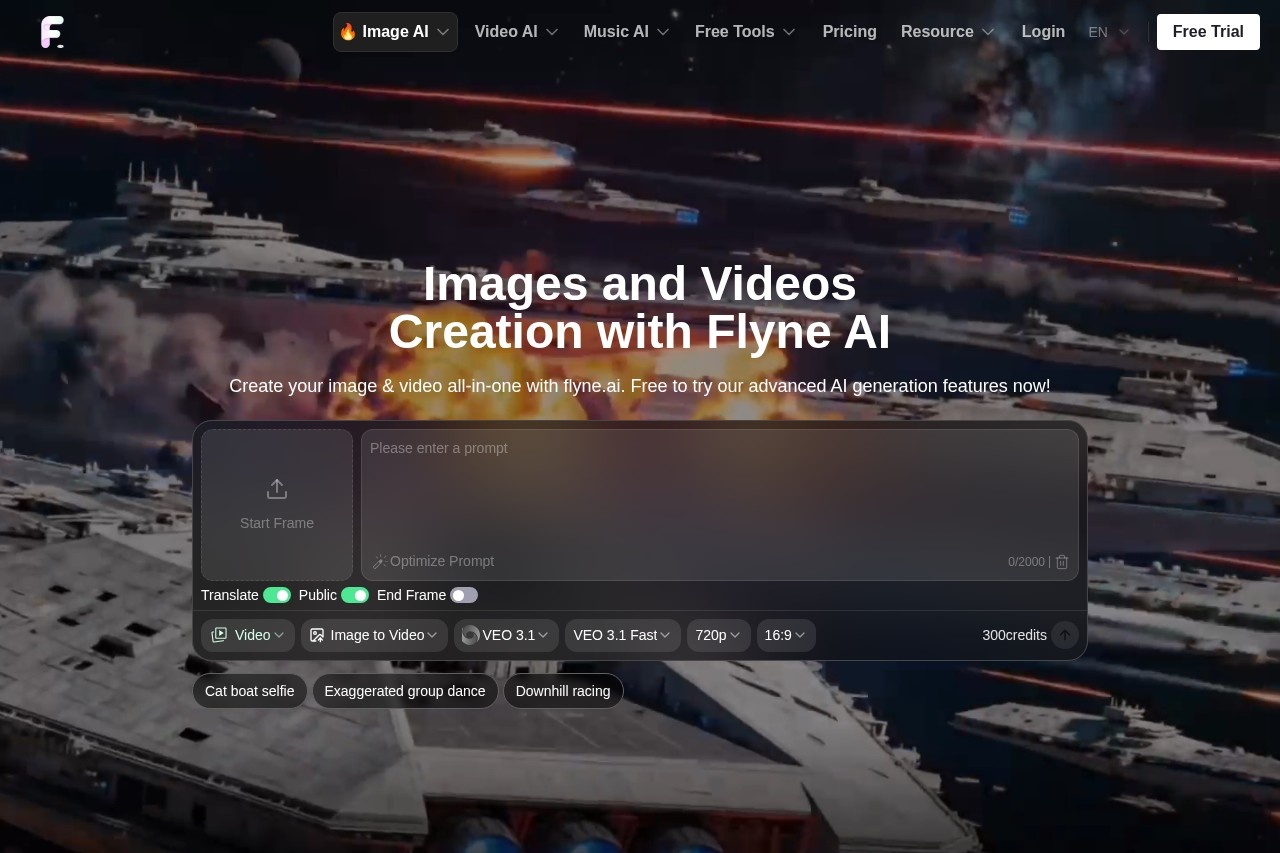Disable the Translate toggle

tap(277, 595)
